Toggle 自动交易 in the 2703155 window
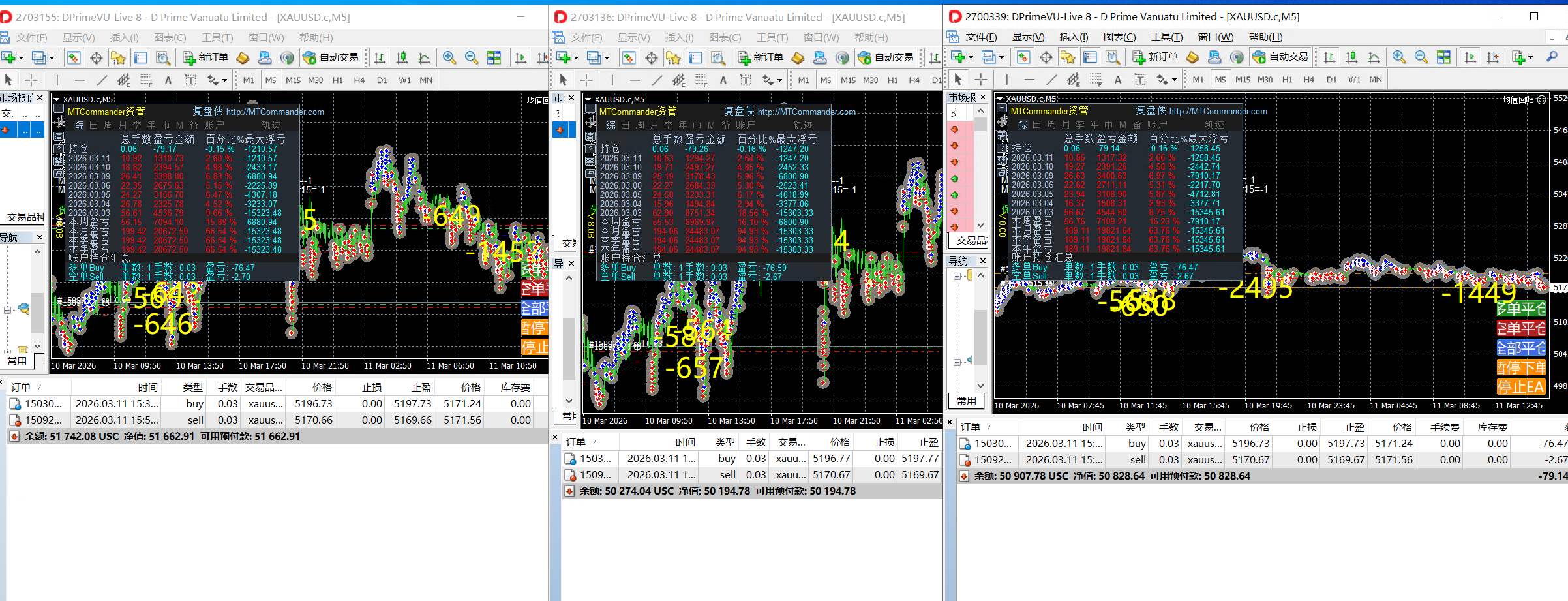1568x601 pixels. point(330,58)
